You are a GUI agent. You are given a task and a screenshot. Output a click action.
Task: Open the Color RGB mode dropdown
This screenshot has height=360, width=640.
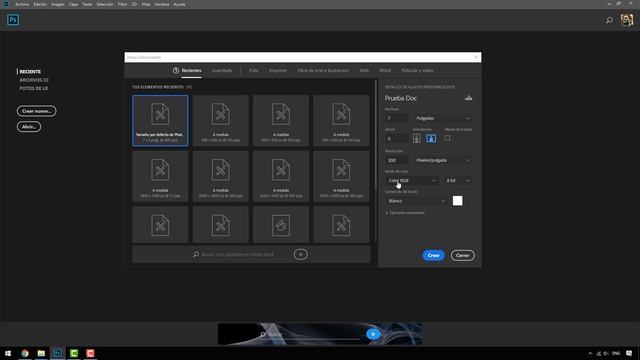(411, 180)
